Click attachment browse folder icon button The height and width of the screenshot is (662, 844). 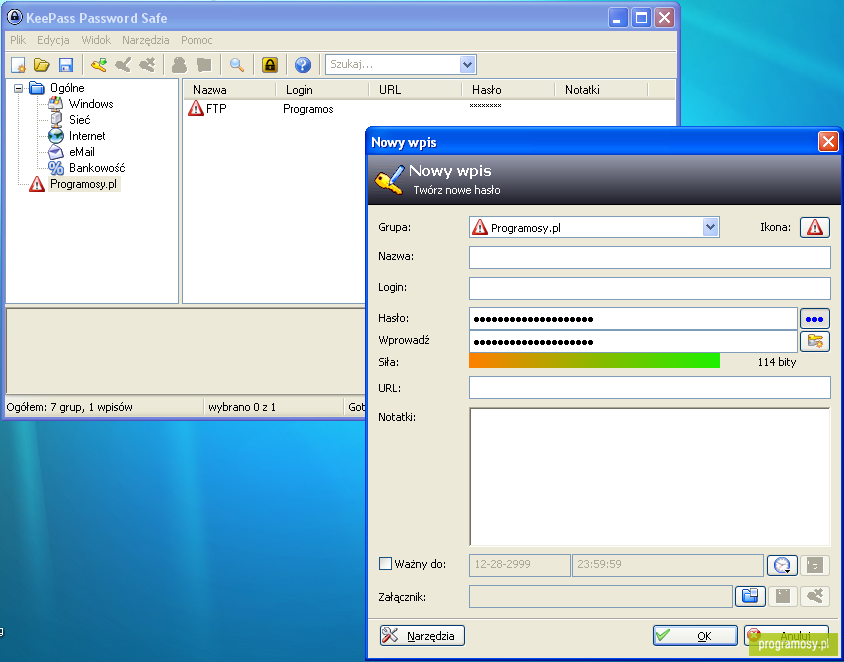click(x=750, y=596)
